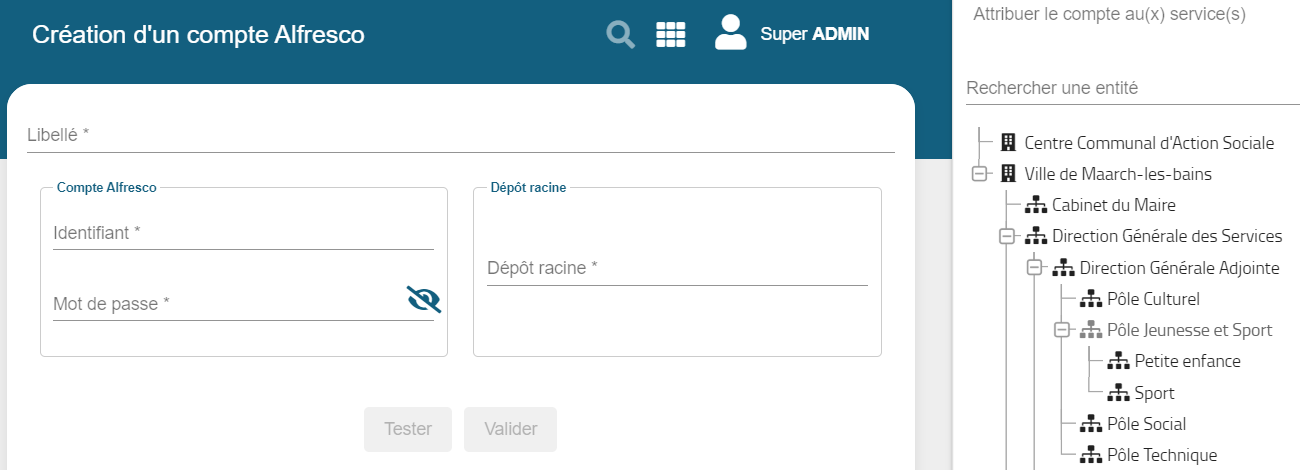Click the Centre Communal d'Action Sociale building icon
1300x470 pixels.
click(x=1008, y=143)
